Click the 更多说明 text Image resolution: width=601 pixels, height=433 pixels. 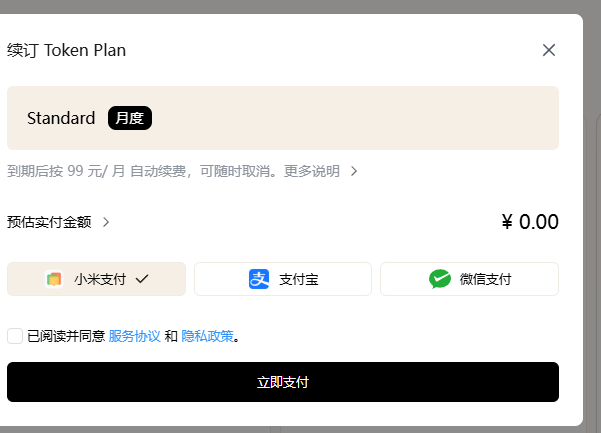coord(312,171)
